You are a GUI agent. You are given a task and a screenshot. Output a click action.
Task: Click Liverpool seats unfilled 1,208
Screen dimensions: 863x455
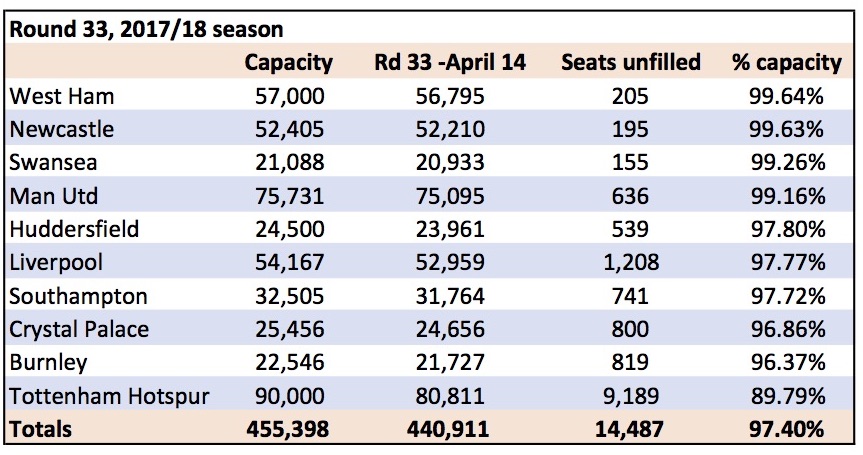[631, 262]
